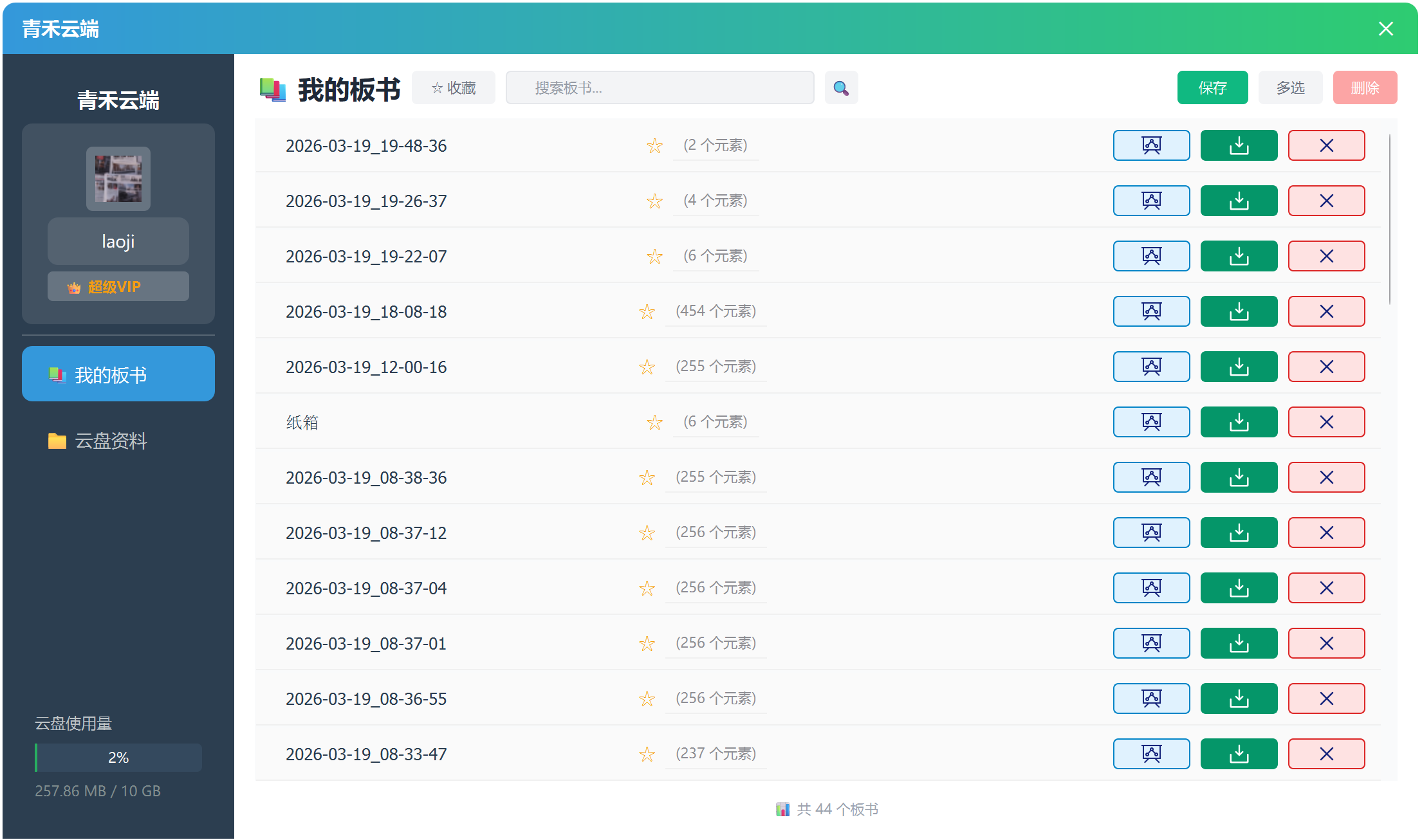Star the 2026-03-19_19-48-36 board as favorite
The width and height of the screenshot is (1422, 840).
pos(654,146)
